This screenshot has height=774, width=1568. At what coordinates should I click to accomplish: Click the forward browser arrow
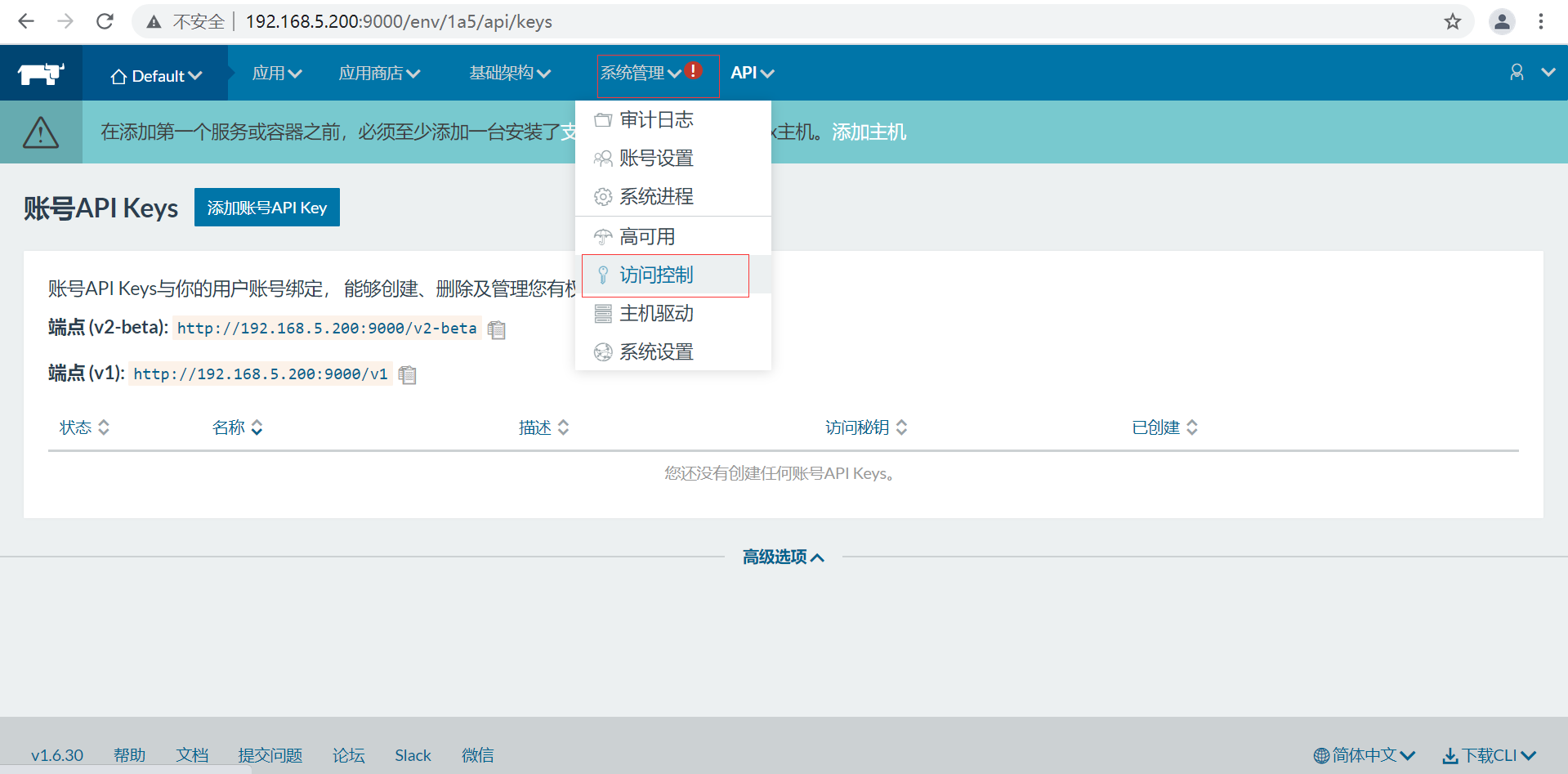[65, 21]
